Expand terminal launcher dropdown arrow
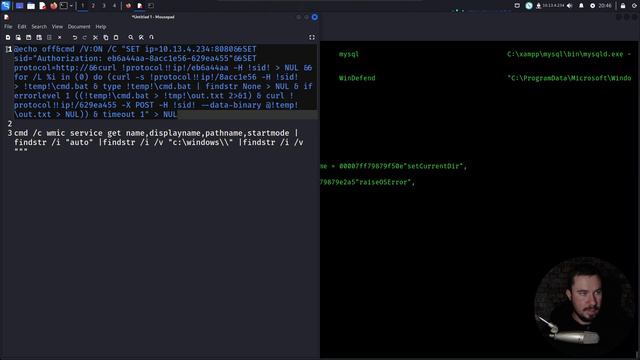This screenshot has height=360, width=640. point(71,6)
